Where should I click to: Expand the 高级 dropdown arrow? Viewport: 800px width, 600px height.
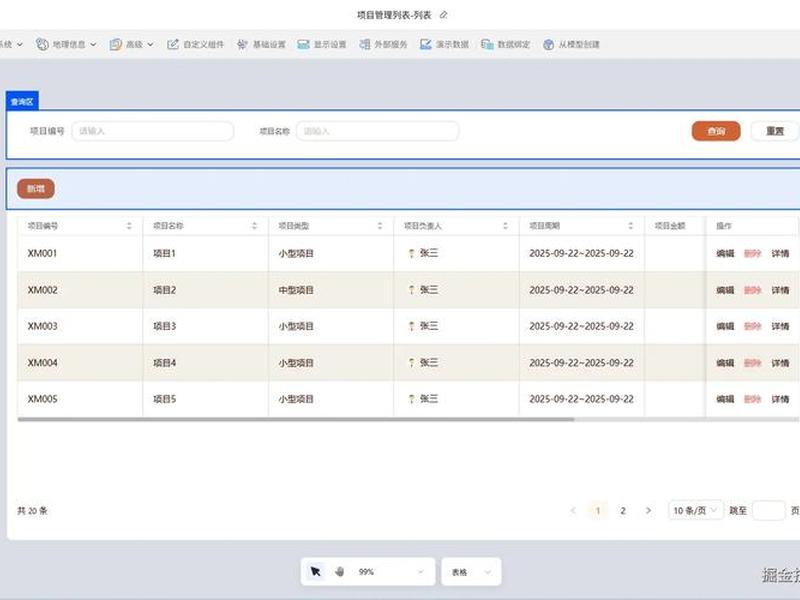click(x=151, y=44)
